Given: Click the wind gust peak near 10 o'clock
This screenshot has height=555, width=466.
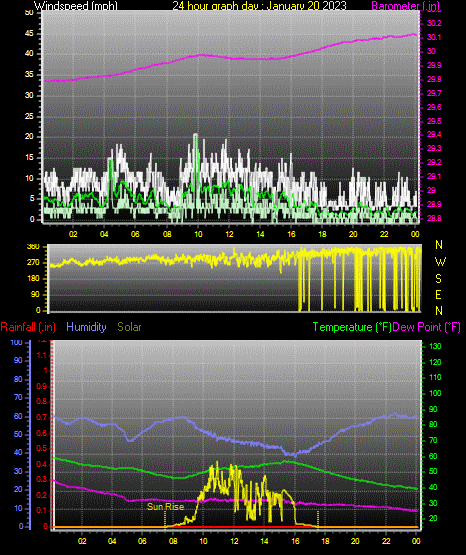Looking at the screenshot, I should [196, 135].
